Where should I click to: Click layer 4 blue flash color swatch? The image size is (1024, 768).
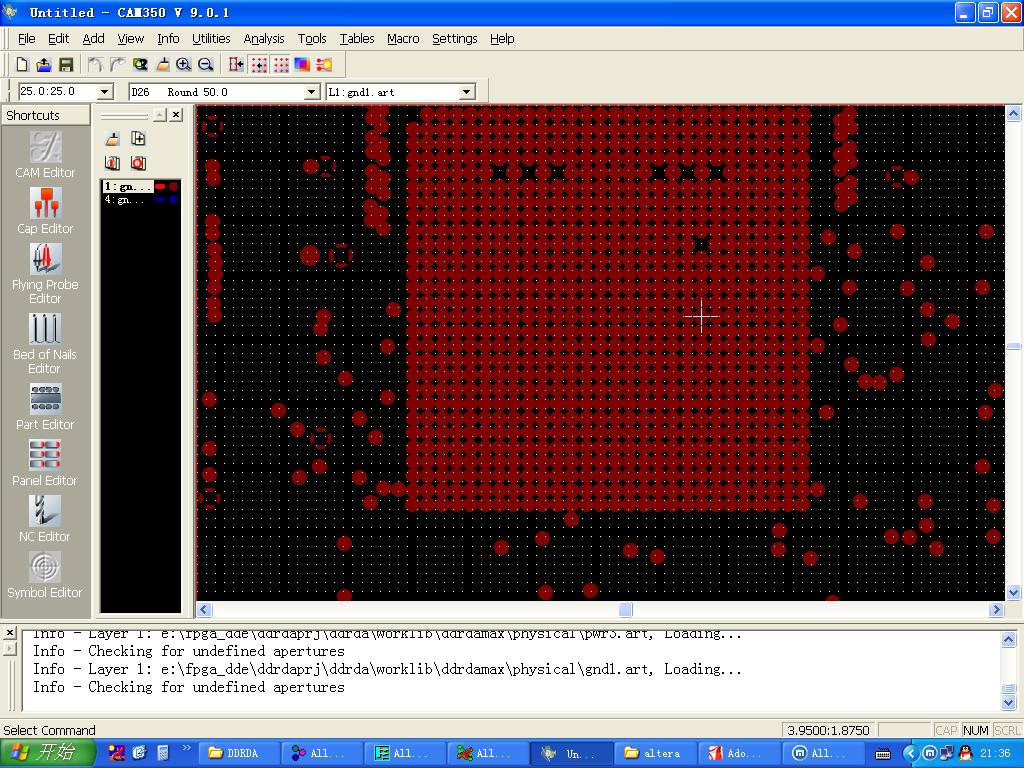(x=174, y=200)
